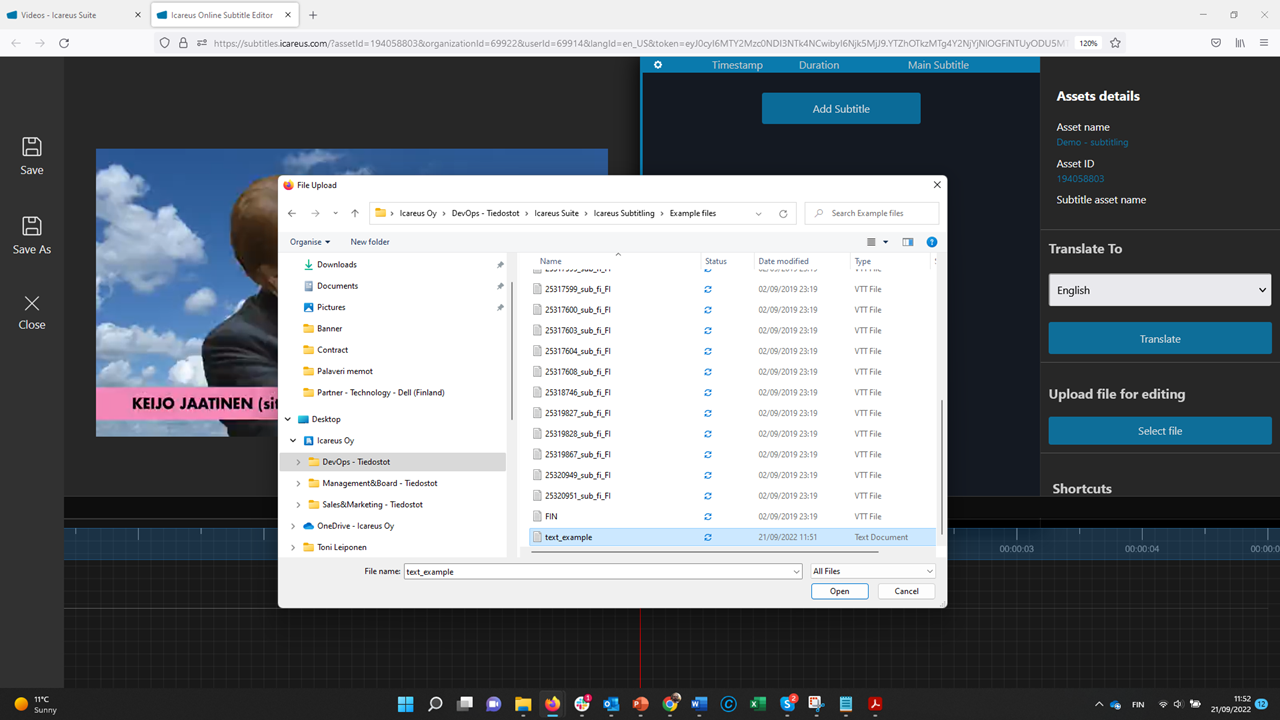Click Icareus Suite in the breadcrumb path
The height and width of the screenshot is (720, 1280).
click(x=556, y=213)
